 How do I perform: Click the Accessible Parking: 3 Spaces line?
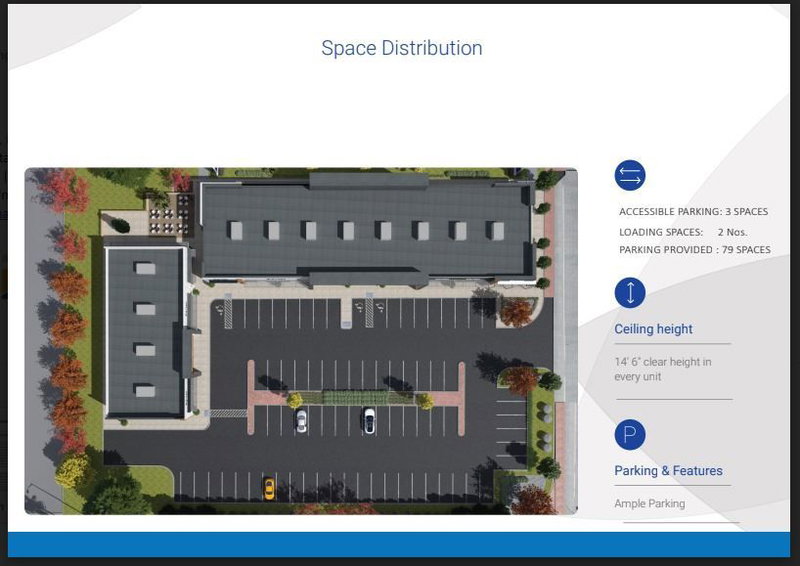tap(693, 212)
